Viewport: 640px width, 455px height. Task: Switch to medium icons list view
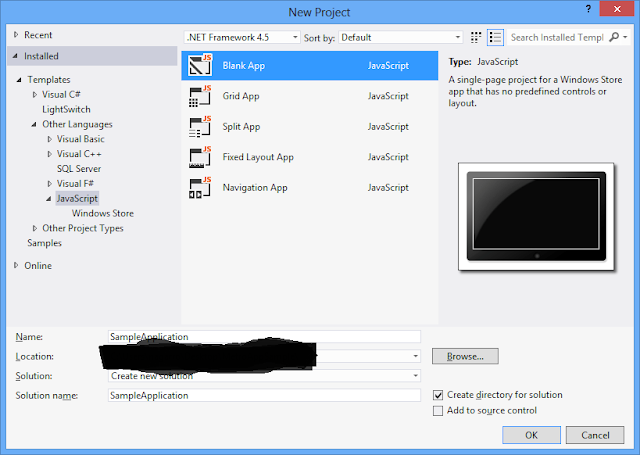(496, 38)
